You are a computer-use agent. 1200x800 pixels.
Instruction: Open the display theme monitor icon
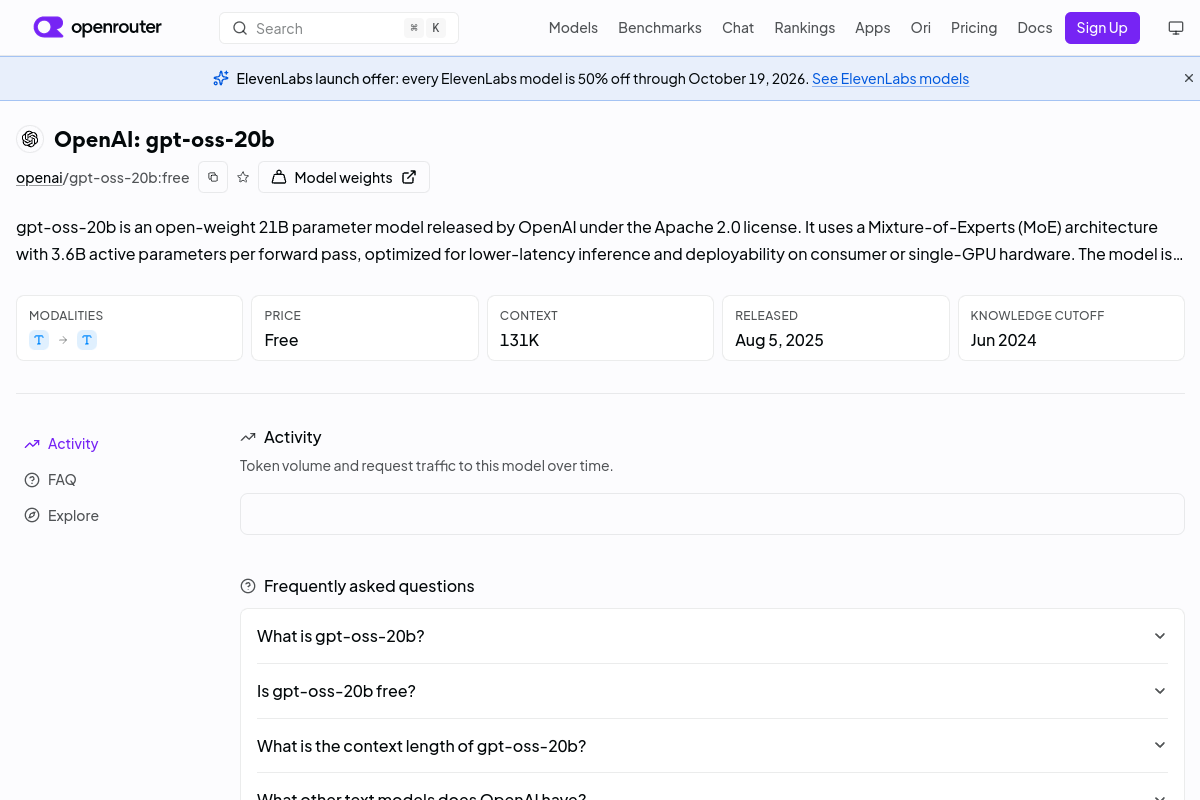(1176, 28)
